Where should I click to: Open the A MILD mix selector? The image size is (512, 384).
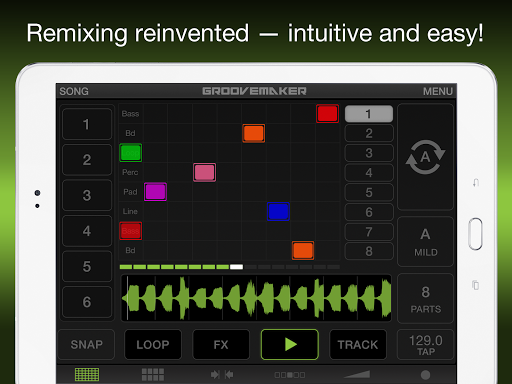425,242
